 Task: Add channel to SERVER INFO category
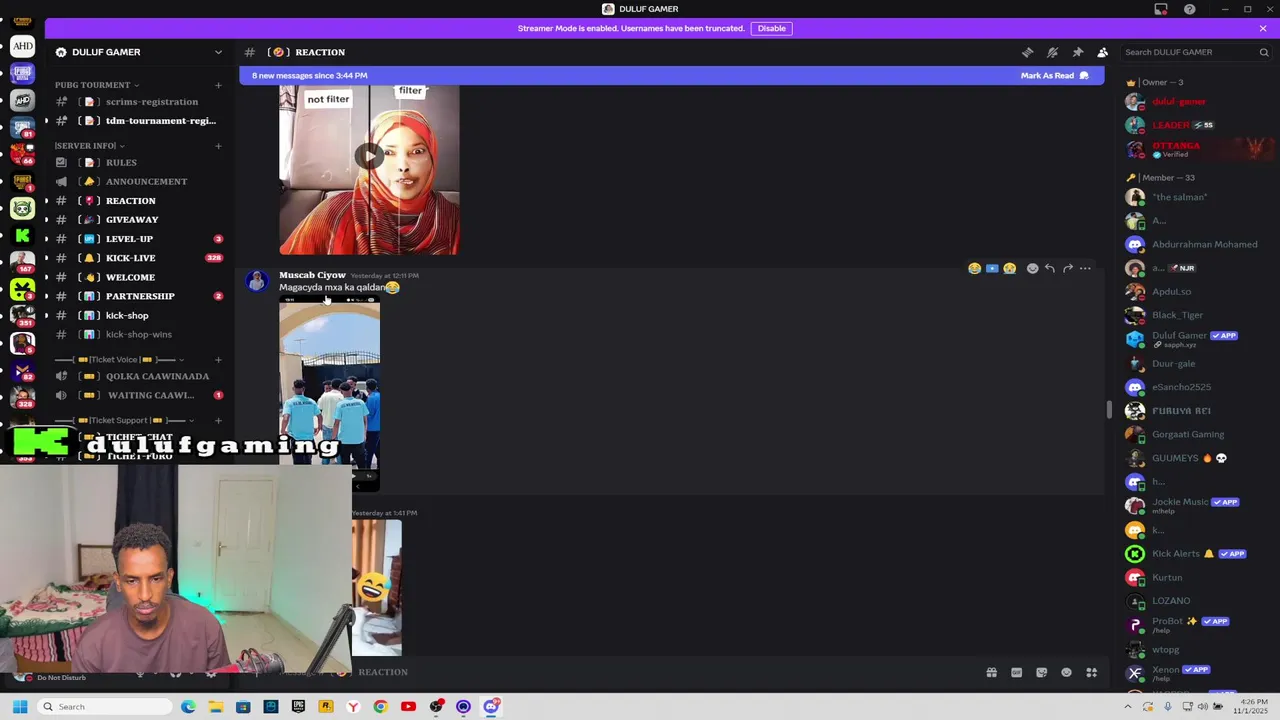point(218,146)
